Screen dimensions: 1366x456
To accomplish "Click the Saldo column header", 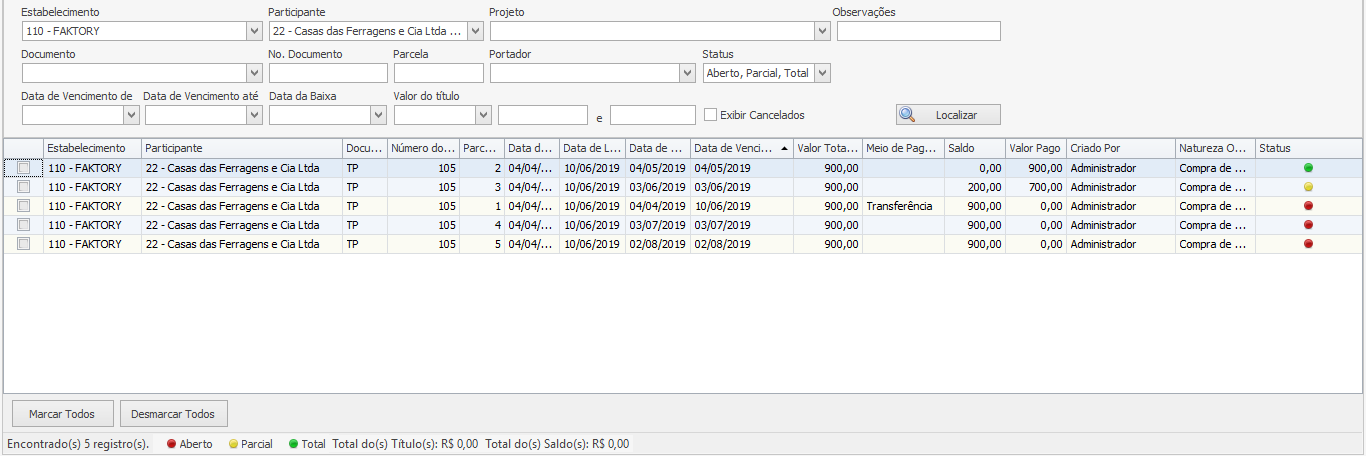I will (973, 148).
